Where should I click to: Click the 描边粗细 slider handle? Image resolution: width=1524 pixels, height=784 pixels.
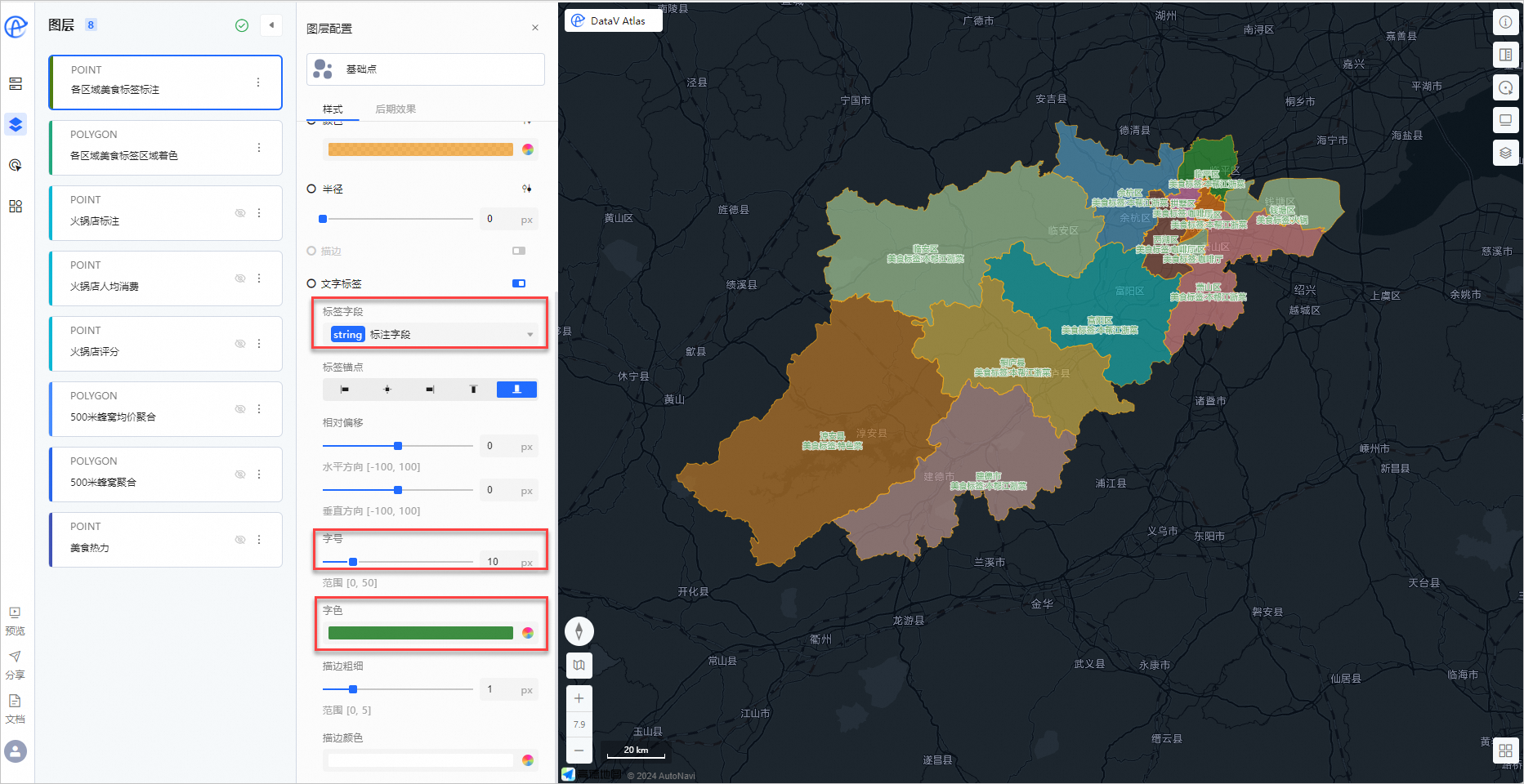[x=353, y=689]
